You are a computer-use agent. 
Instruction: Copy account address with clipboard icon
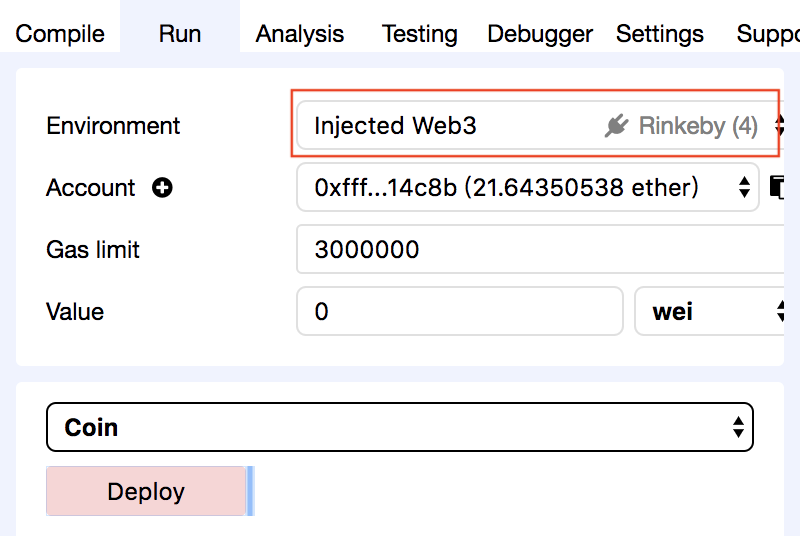[777, 187]
